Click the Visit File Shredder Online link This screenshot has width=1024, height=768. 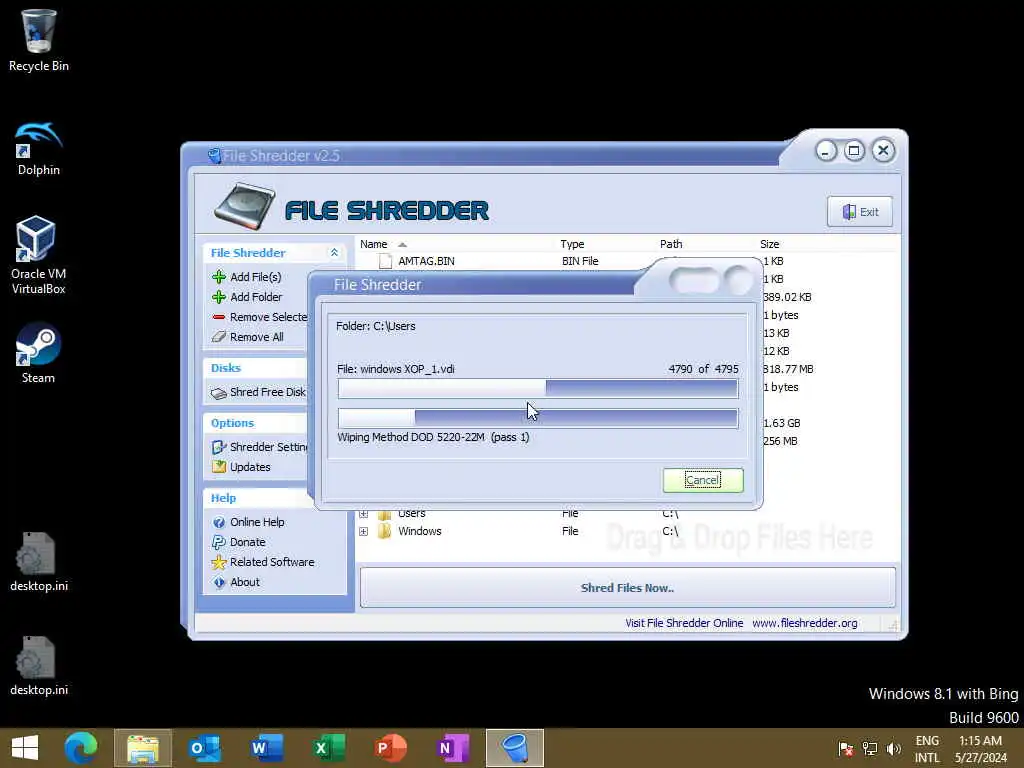click(684, 623)
